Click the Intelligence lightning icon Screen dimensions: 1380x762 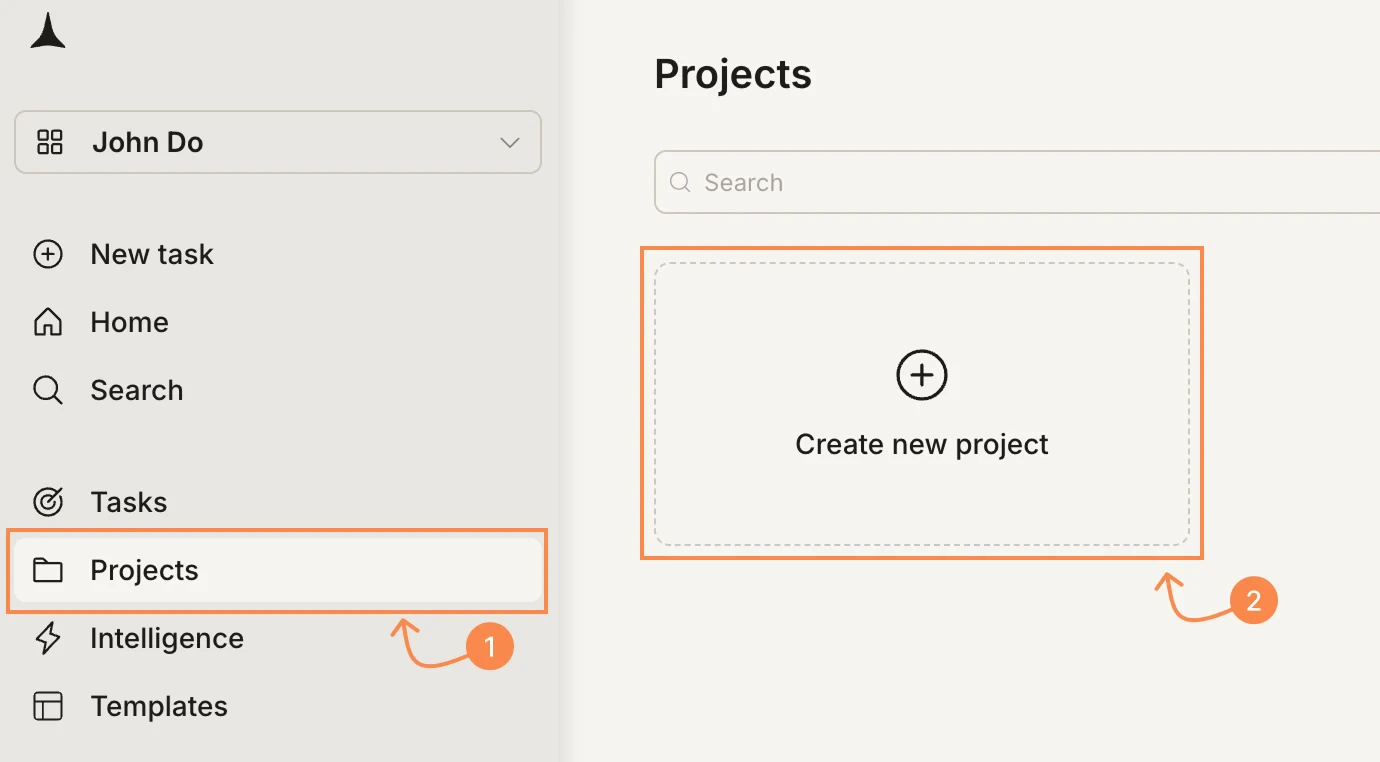tap(48, 638)
